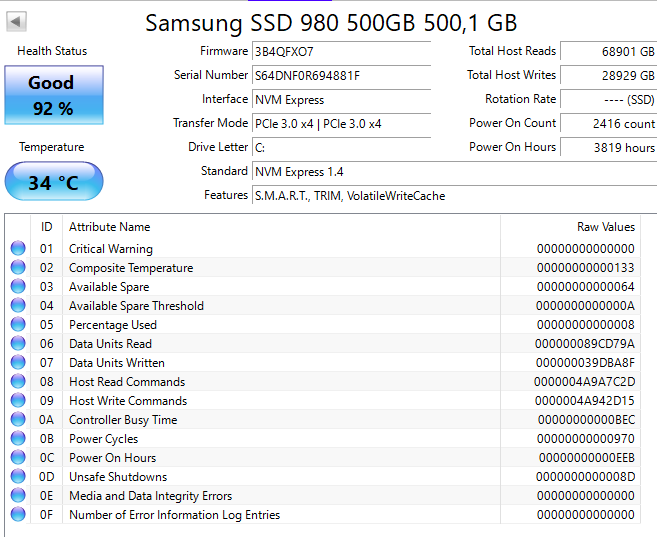Select the Available Spare Threshold attribute name

pyautogui.click(x=136, y=306)
